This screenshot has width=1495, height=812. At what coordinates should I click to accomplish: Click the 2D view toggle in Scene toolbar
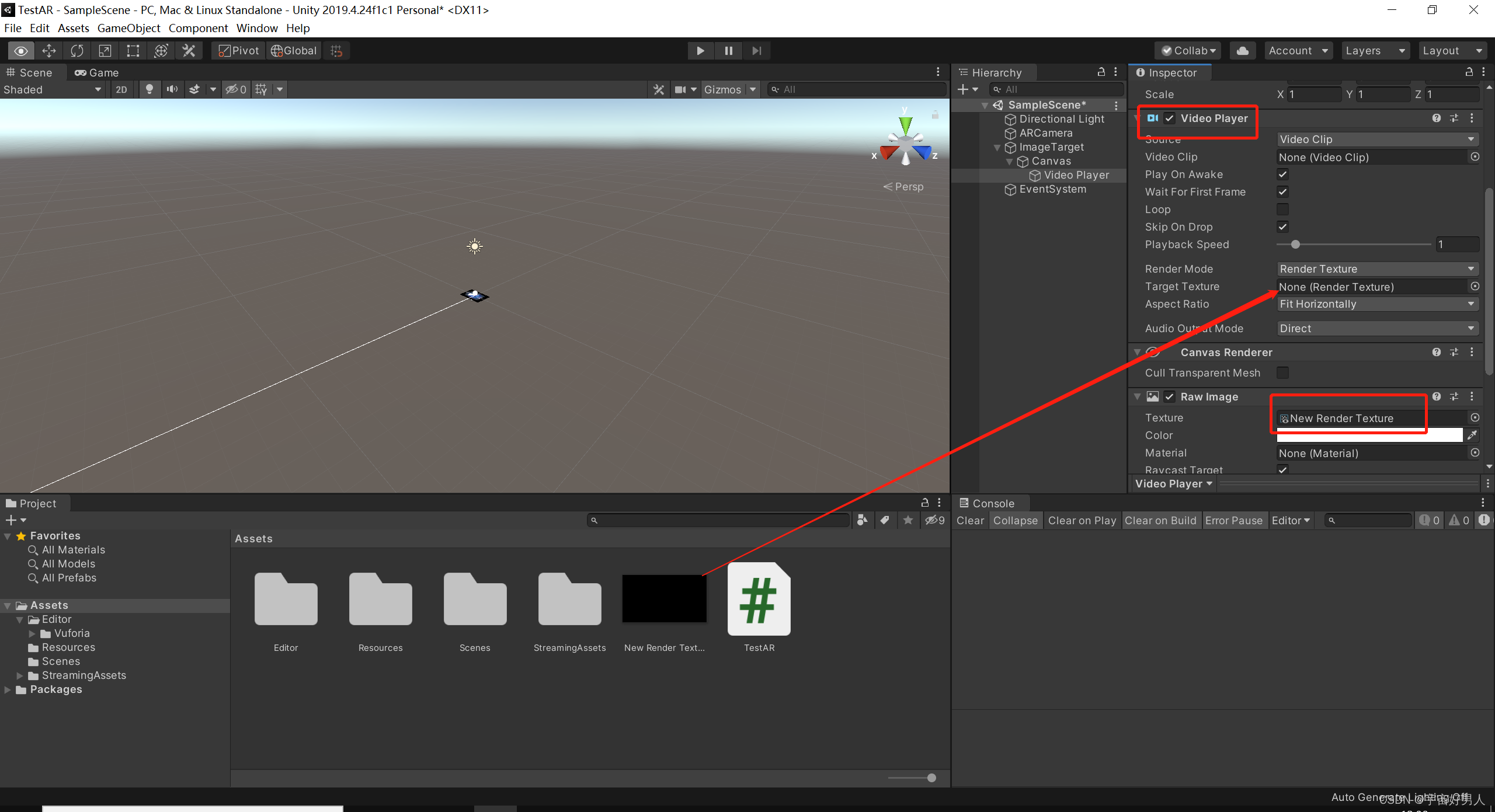[121, 90]
